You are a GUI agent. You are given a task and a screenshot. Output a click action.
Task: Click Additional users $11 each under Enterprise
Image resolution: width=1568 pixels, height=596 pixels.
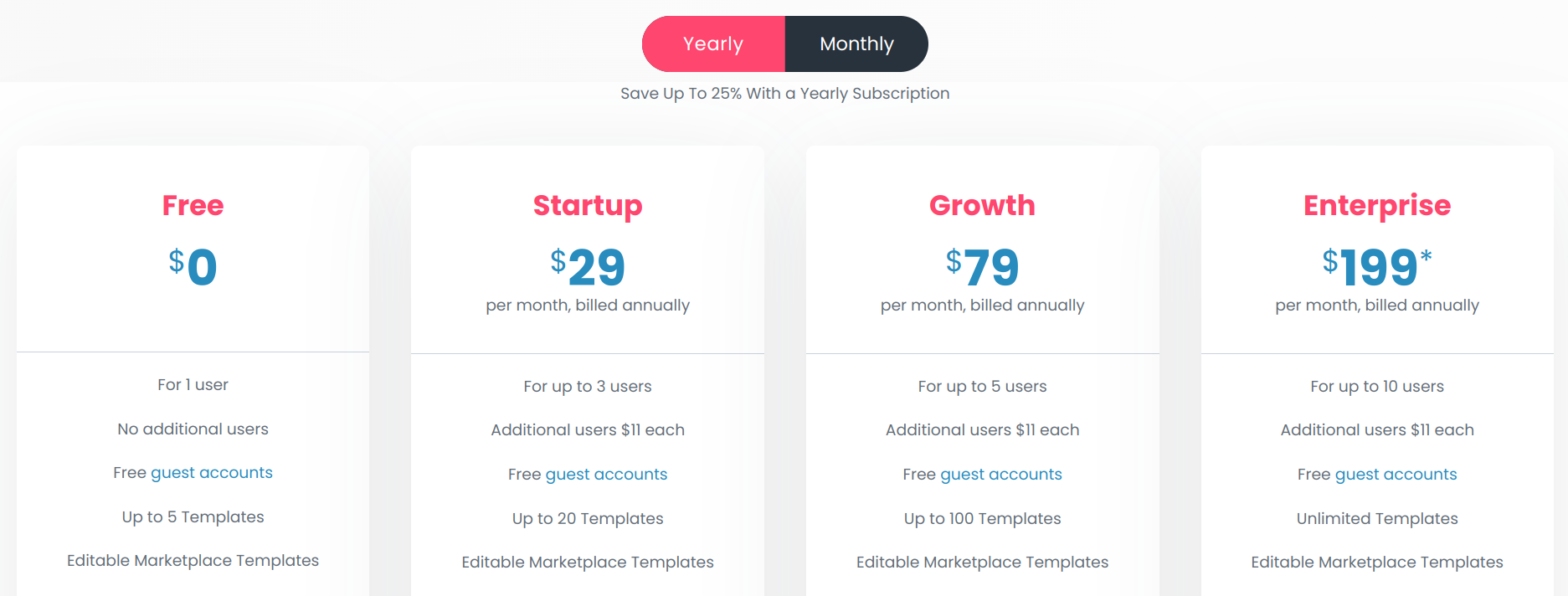(x=1376, y=429)
